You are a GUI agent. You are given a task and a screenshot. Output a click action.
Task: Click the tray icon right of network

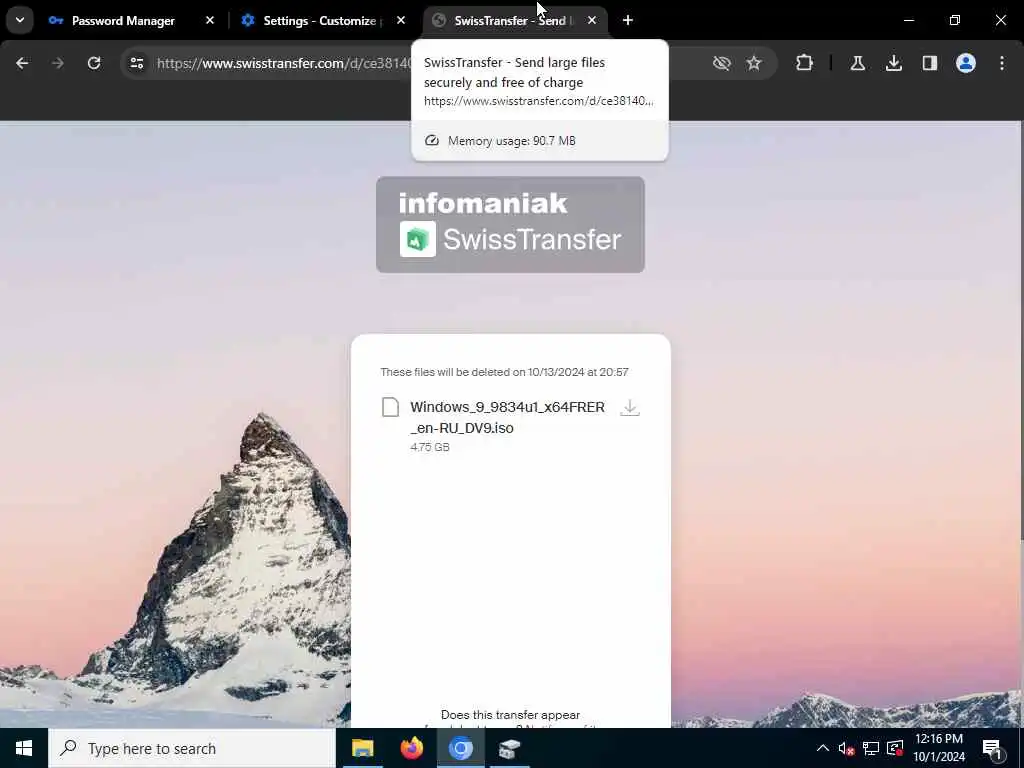point(895,748)
